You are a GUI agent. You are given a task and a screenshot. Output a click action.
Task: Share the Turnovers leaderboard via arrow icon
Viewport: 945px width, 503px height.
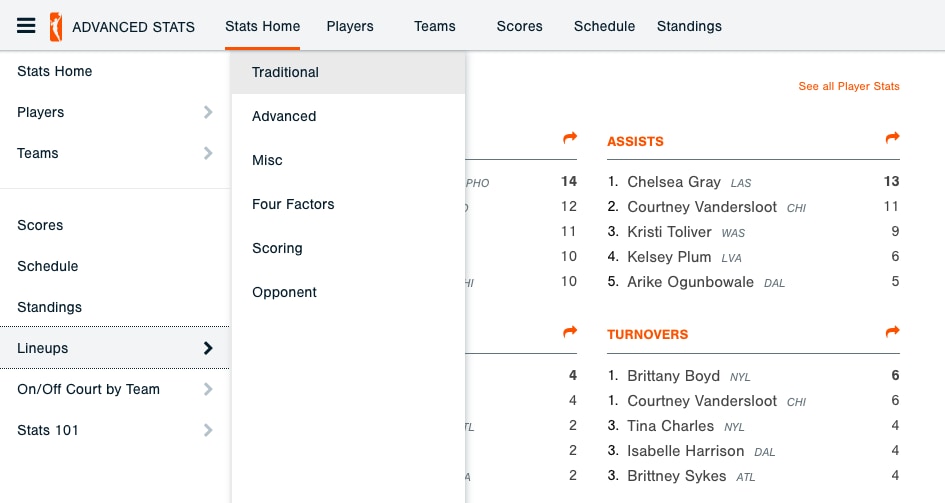(892, 331)
